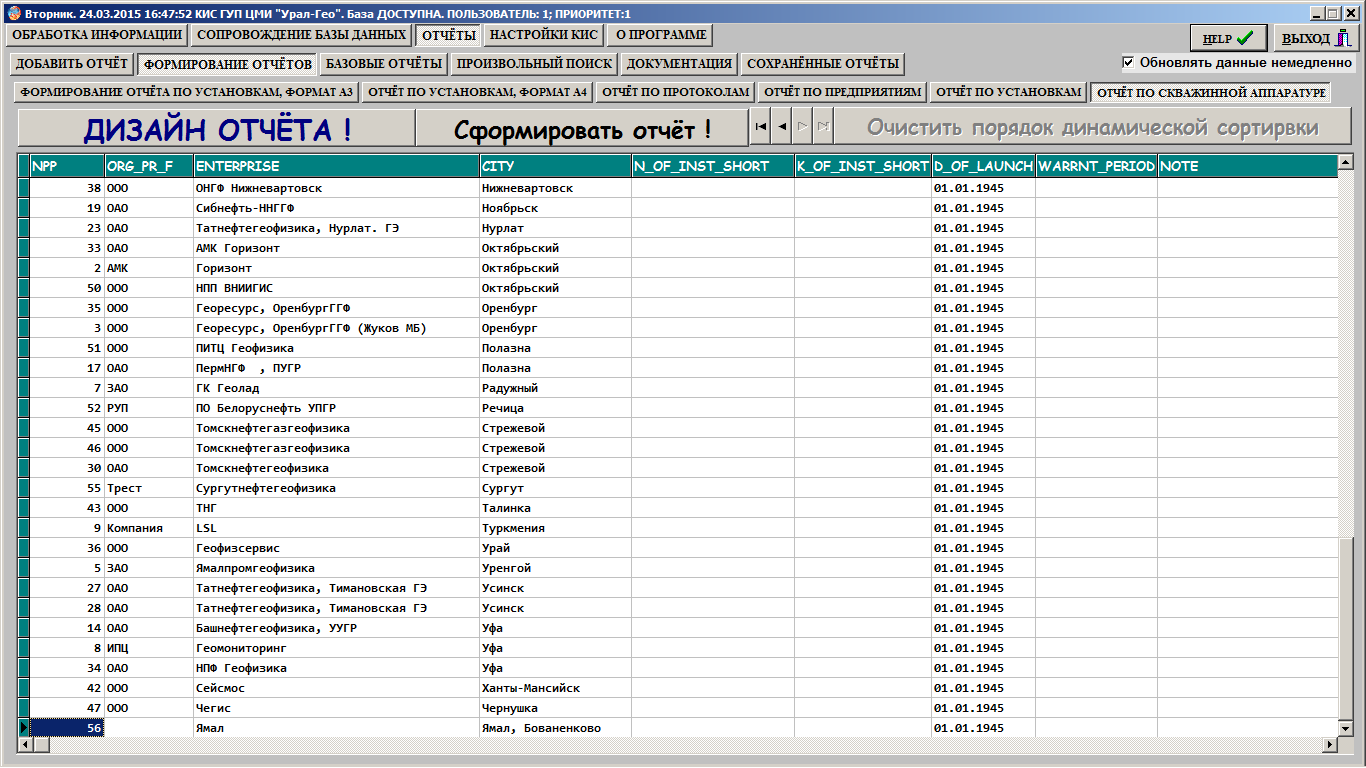This screenshot has width=1366, height=768.
Task: Click the ENTERPRISE column header
Action: click(337, 166)
